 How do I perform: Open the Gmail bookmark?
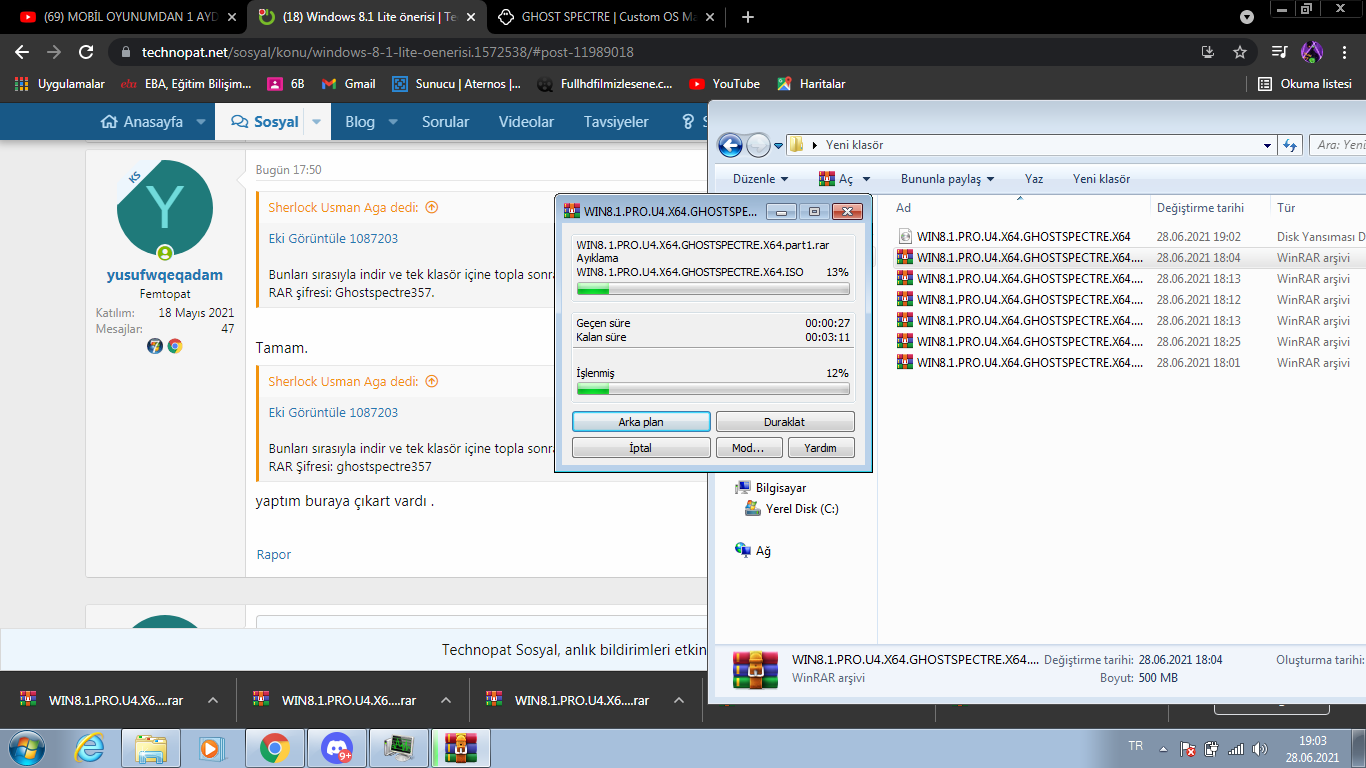349,84
